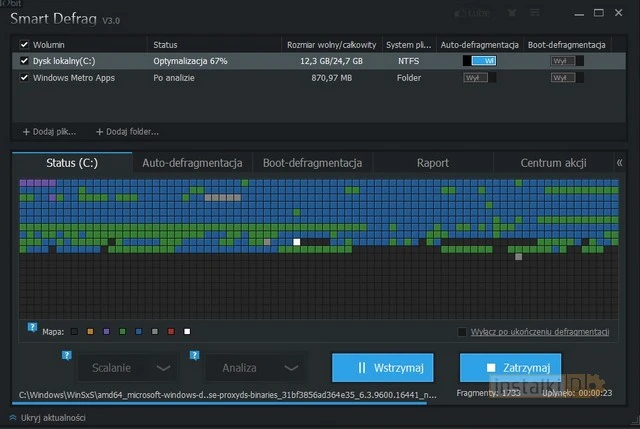
Task: Switch to the Status (C:) tab
Action: coord(72,163)
